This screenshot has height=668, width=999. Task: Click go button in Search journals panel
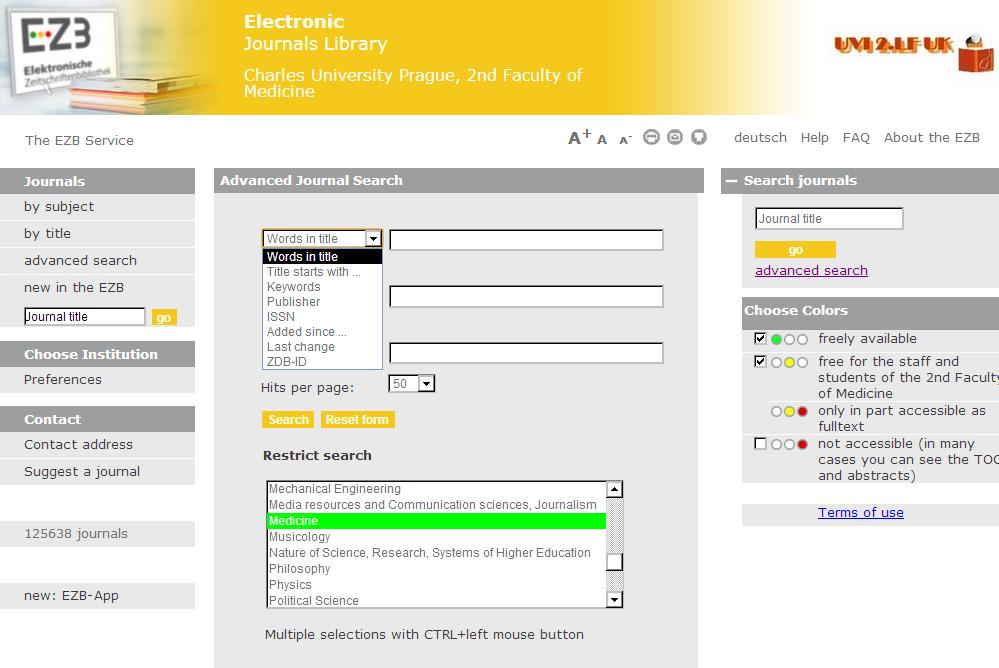[795, 250]
